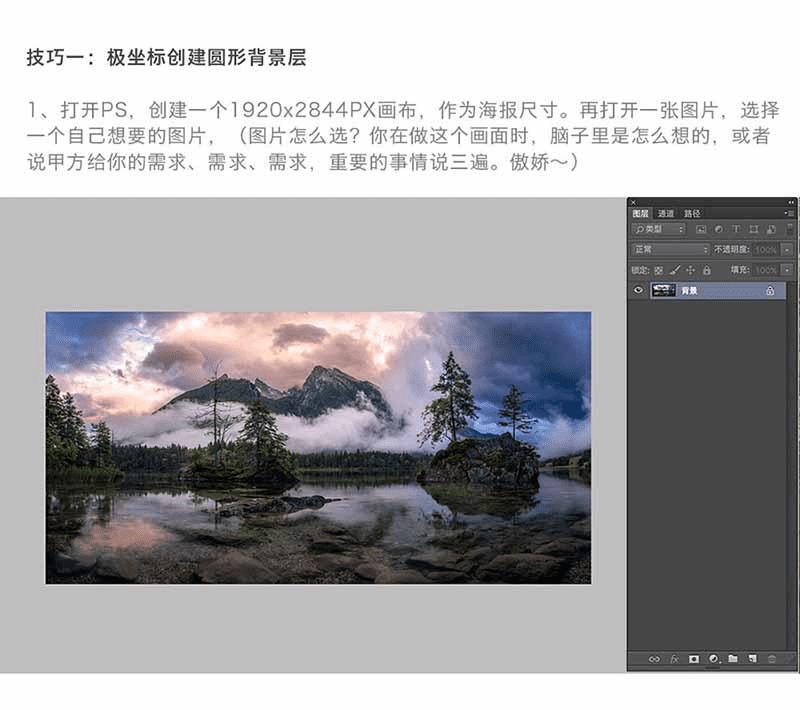Click the delete layer trash icon
Screen dimensions: 800x710
[771, 659]
